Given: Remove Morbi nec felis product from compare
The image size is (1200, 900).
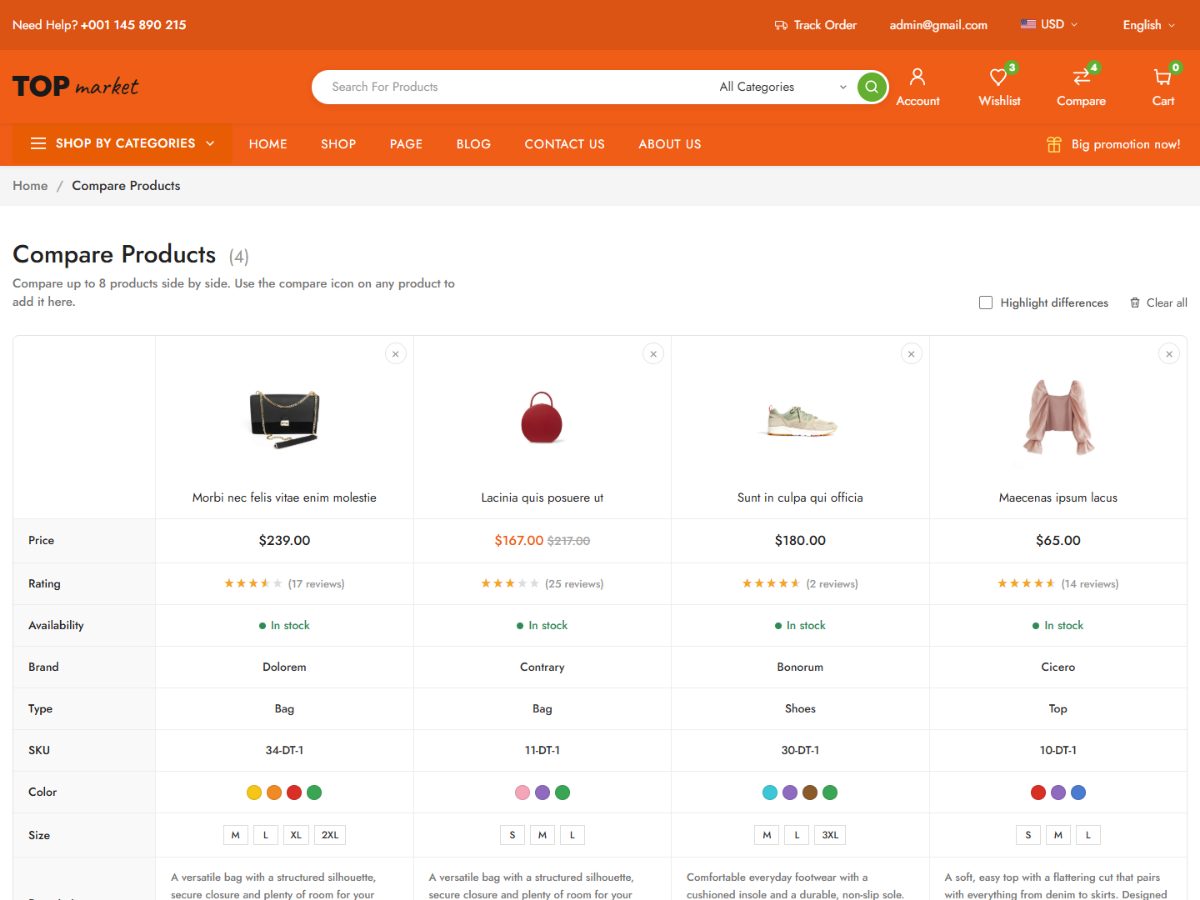Looking at the screenshot, I should (396, 354).
